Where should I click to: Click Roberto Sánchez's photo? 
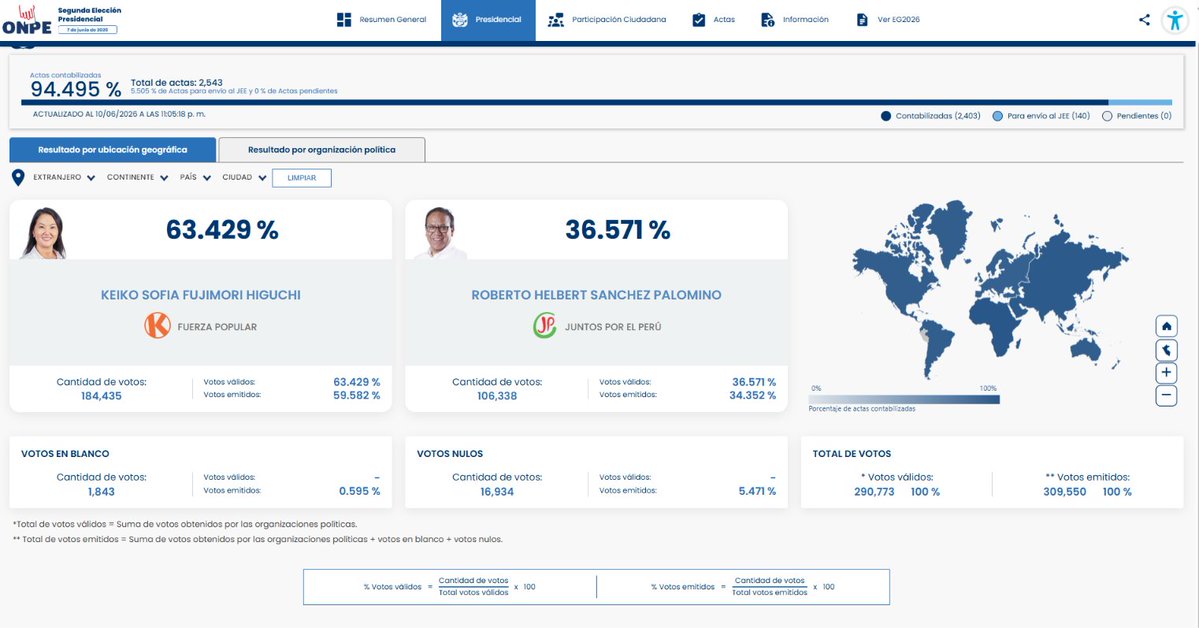coord(440,233)
